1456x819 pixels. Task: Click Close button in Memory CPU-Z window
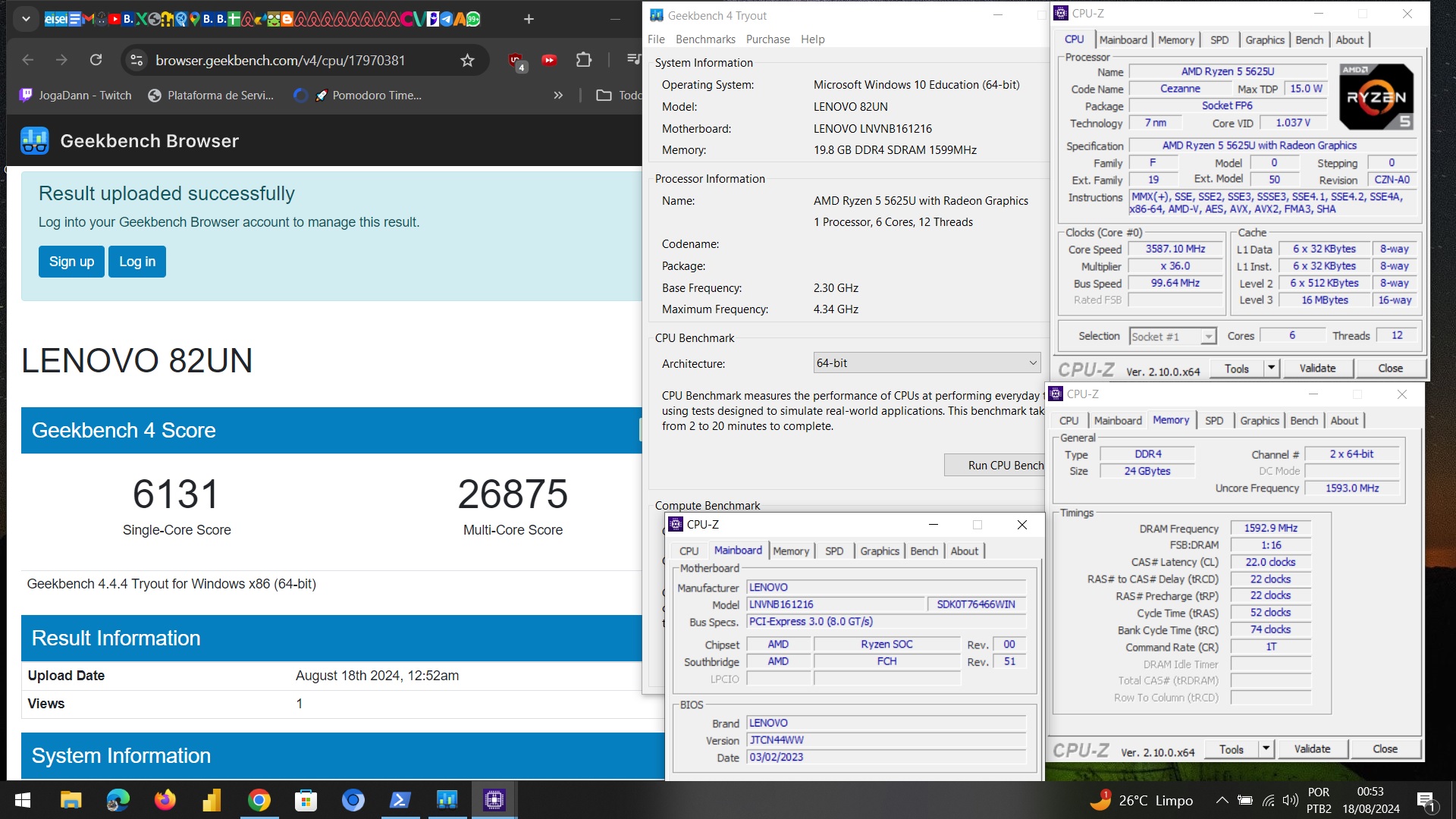coord(1385,749)
